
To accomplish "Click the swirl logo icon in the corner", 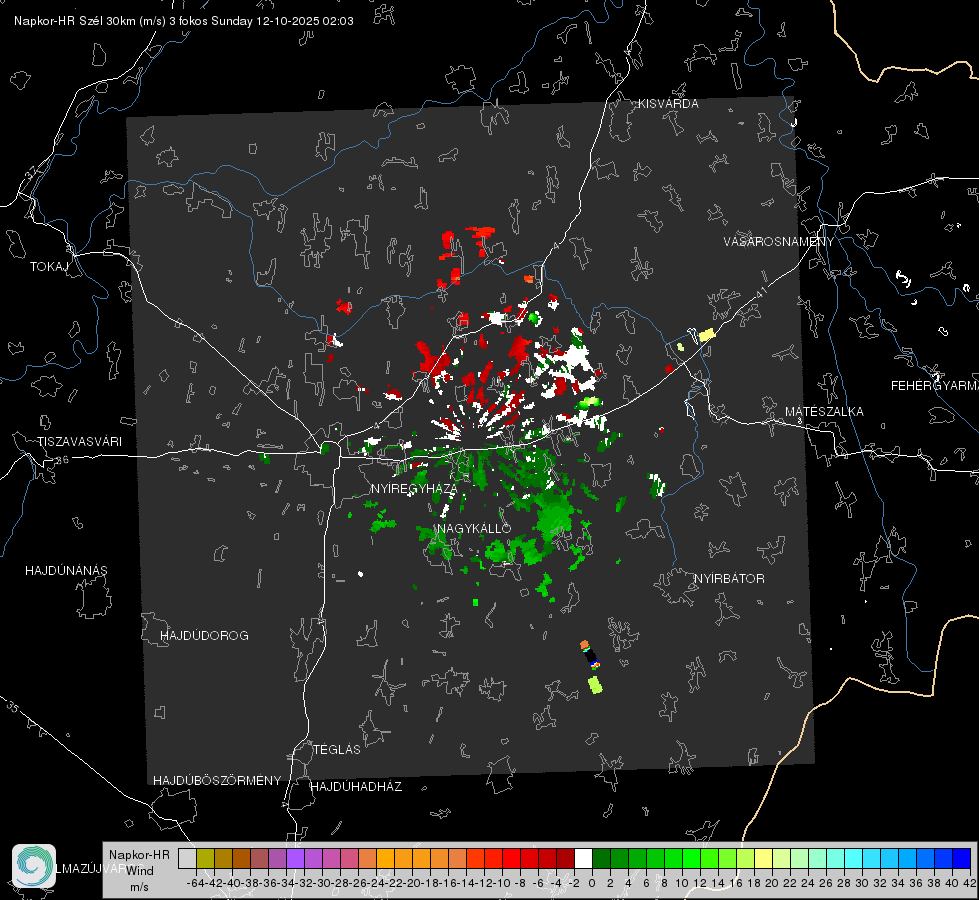I will [34, 866].
